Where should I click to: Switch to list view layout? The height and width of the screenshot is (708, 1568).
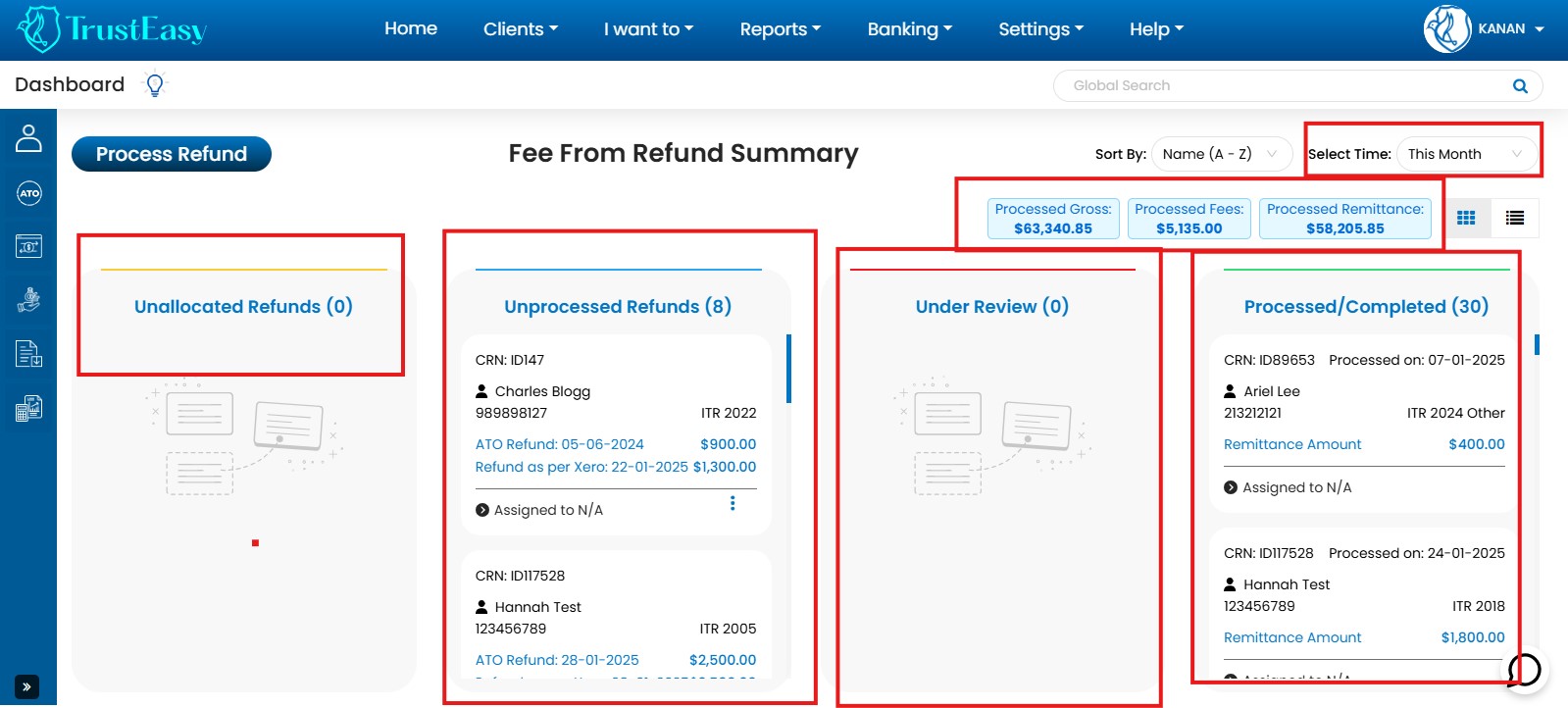[1515, 218]
